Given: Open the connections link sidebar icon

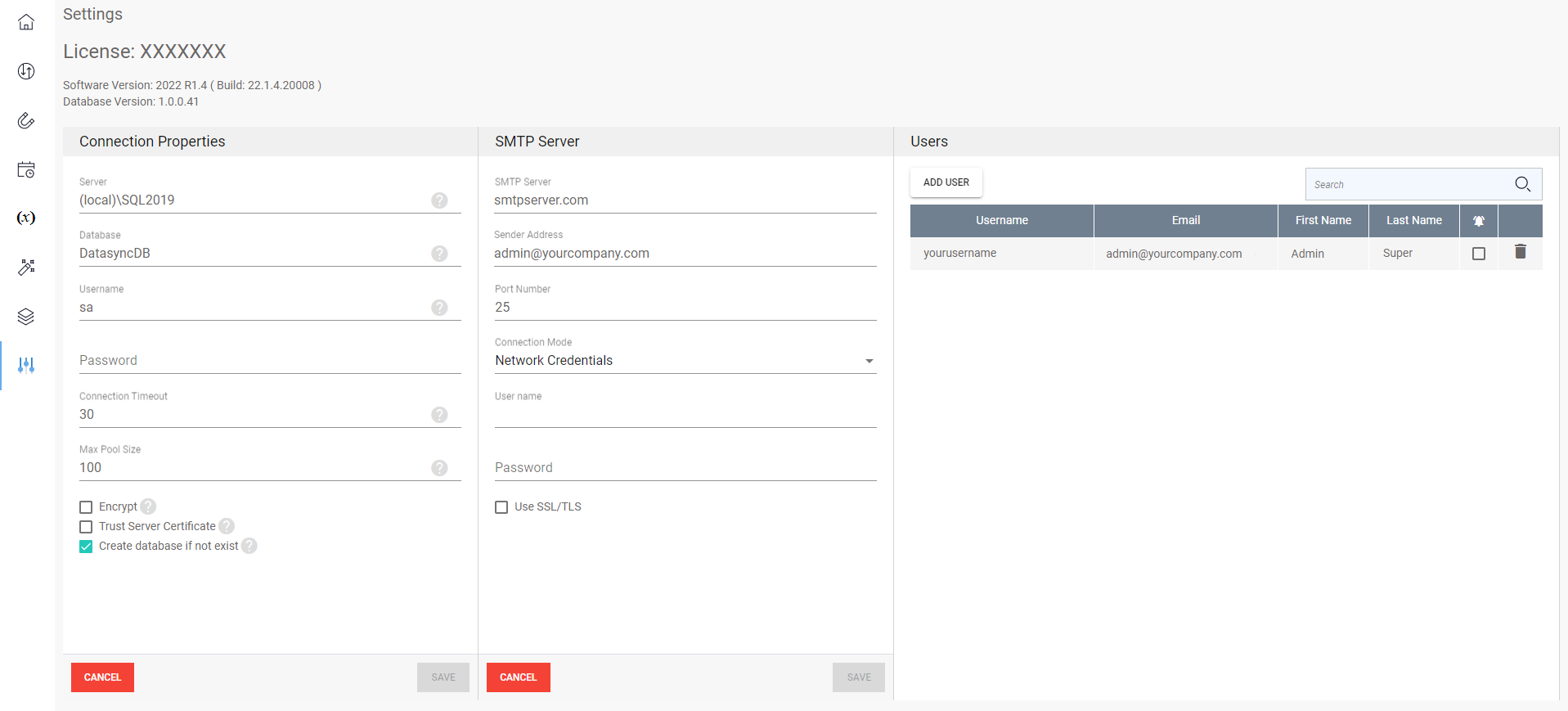Looking at the screenshot, I should pos(26,121).
